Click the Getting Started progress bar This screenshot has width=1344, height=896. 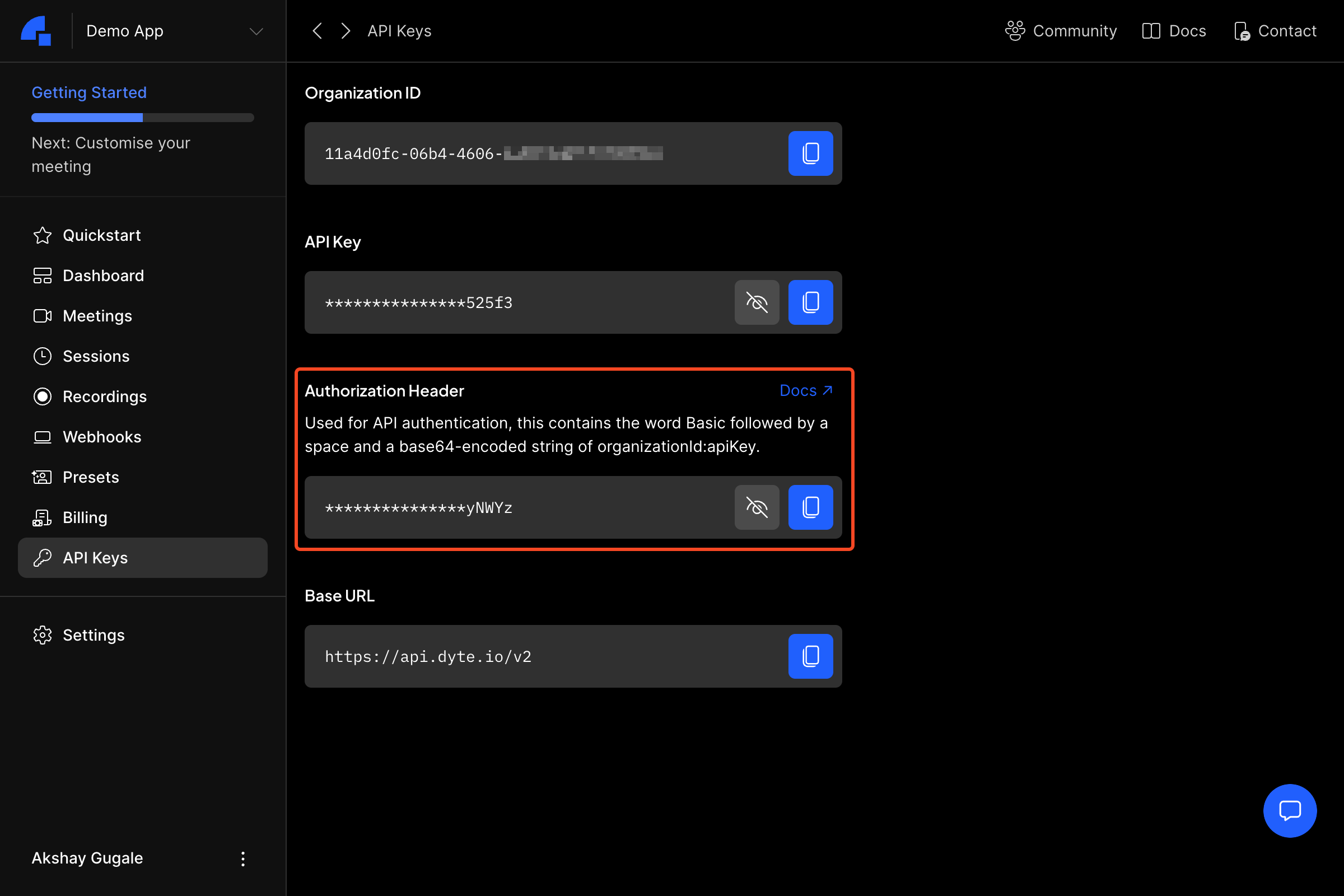[x=142, y=117]
